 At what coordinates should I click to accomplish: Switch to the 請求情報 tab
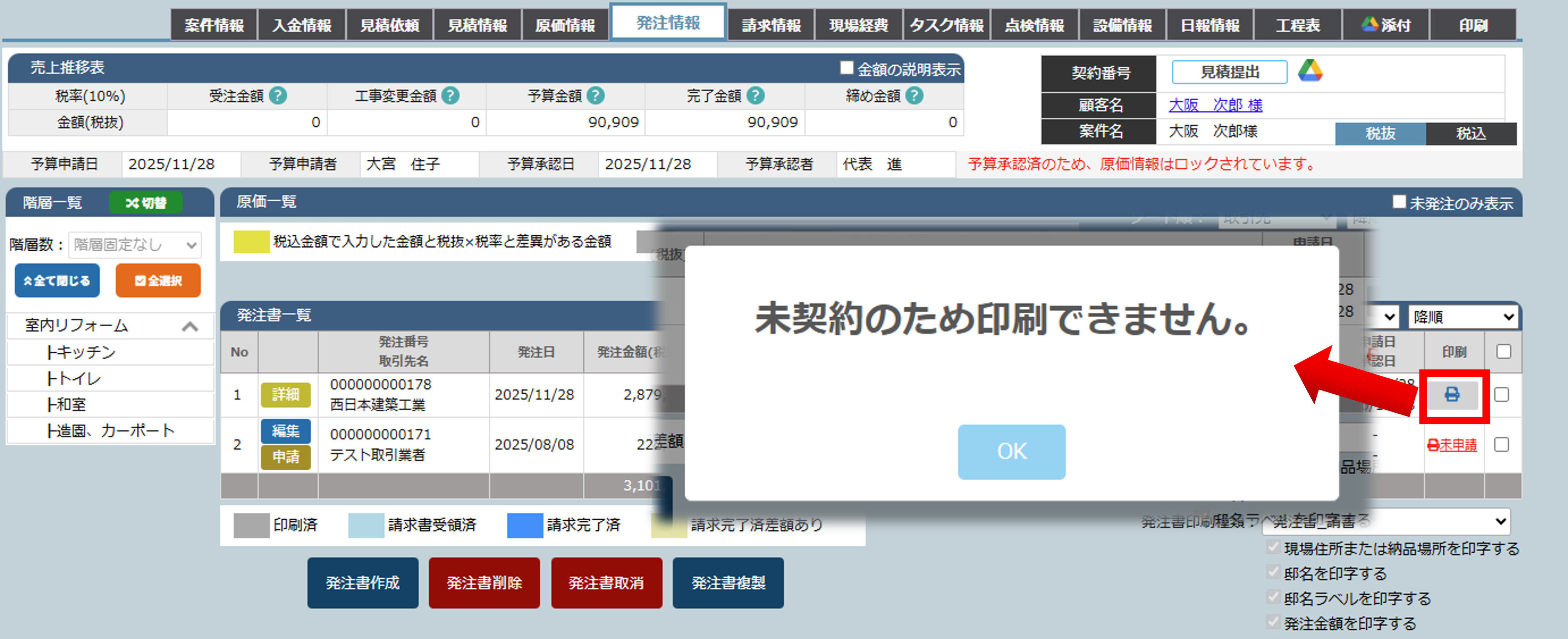point(770,25)
